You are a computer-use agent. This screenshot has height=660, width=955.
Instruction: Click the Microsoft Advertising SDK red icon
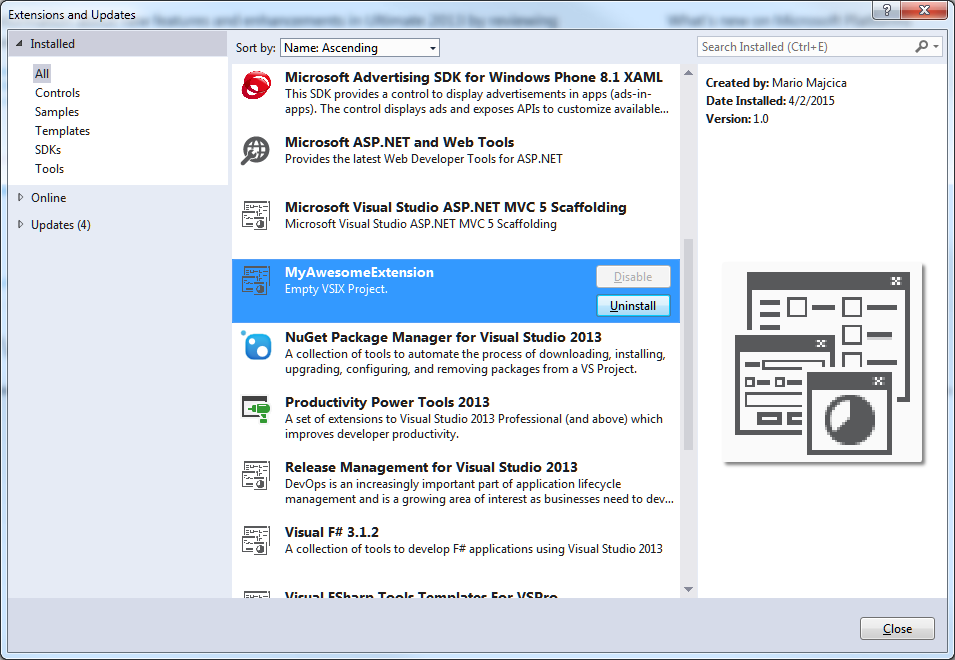tap(256, 85)
